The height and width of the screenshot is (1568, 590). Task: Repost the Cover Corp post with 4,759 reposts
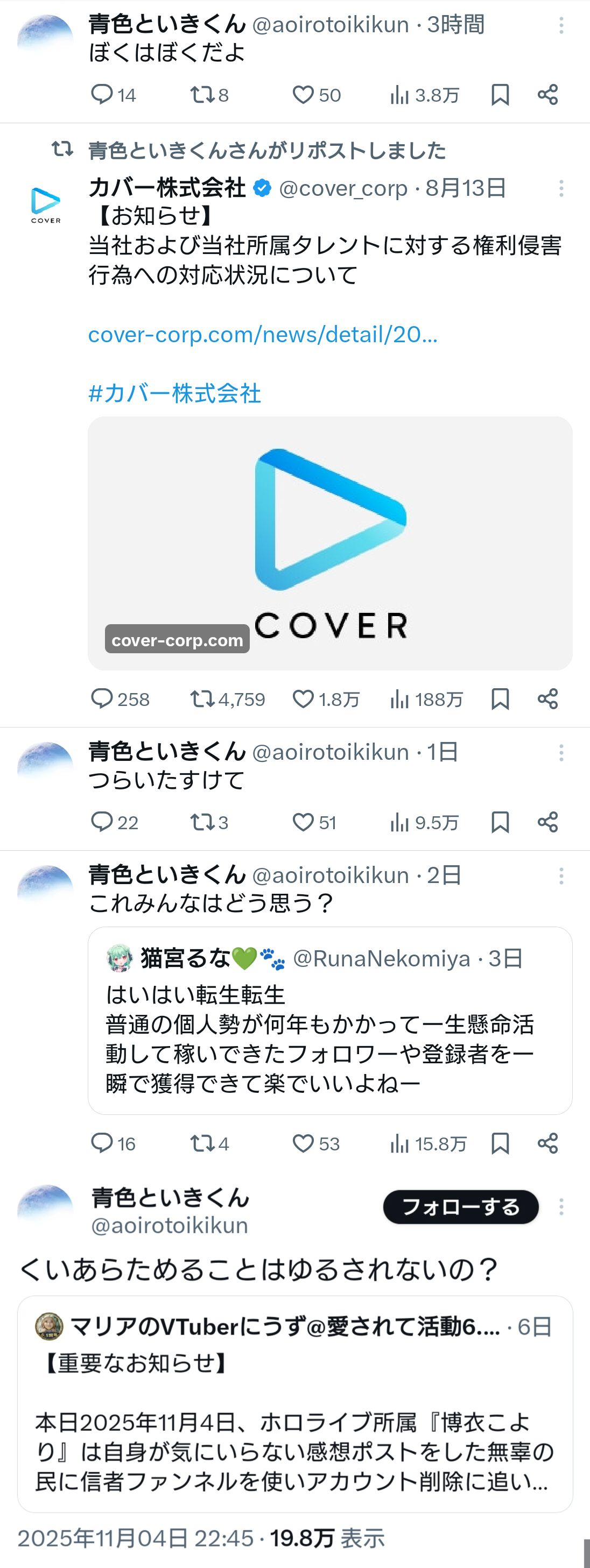(227, 699)
